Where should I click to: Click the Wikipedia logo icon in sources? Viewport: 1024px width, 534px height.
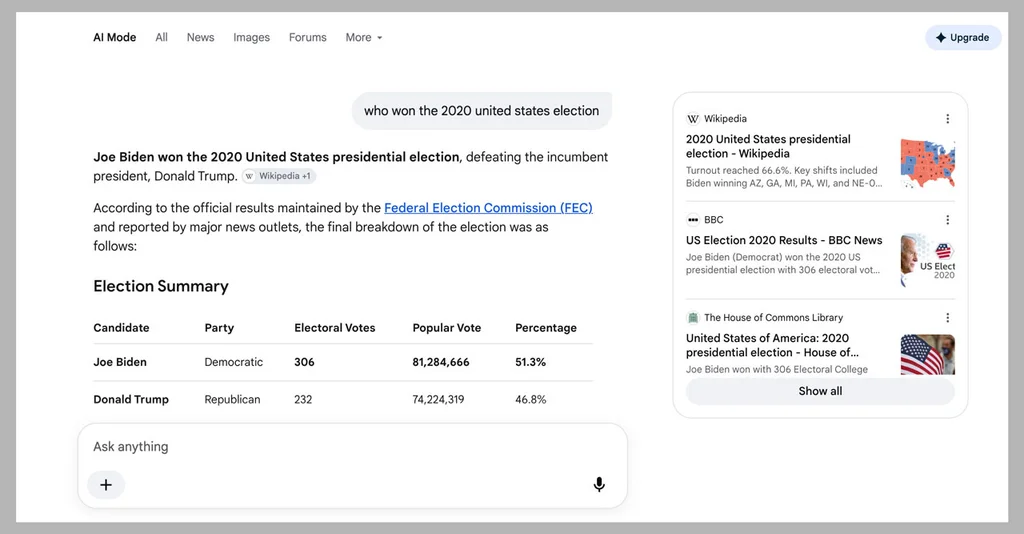point(693,119)
